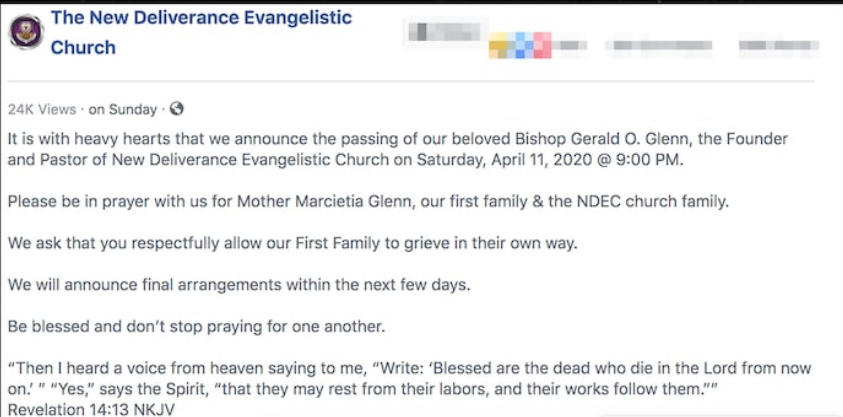Click the globe public audience icon

click(x=176, y=109)
